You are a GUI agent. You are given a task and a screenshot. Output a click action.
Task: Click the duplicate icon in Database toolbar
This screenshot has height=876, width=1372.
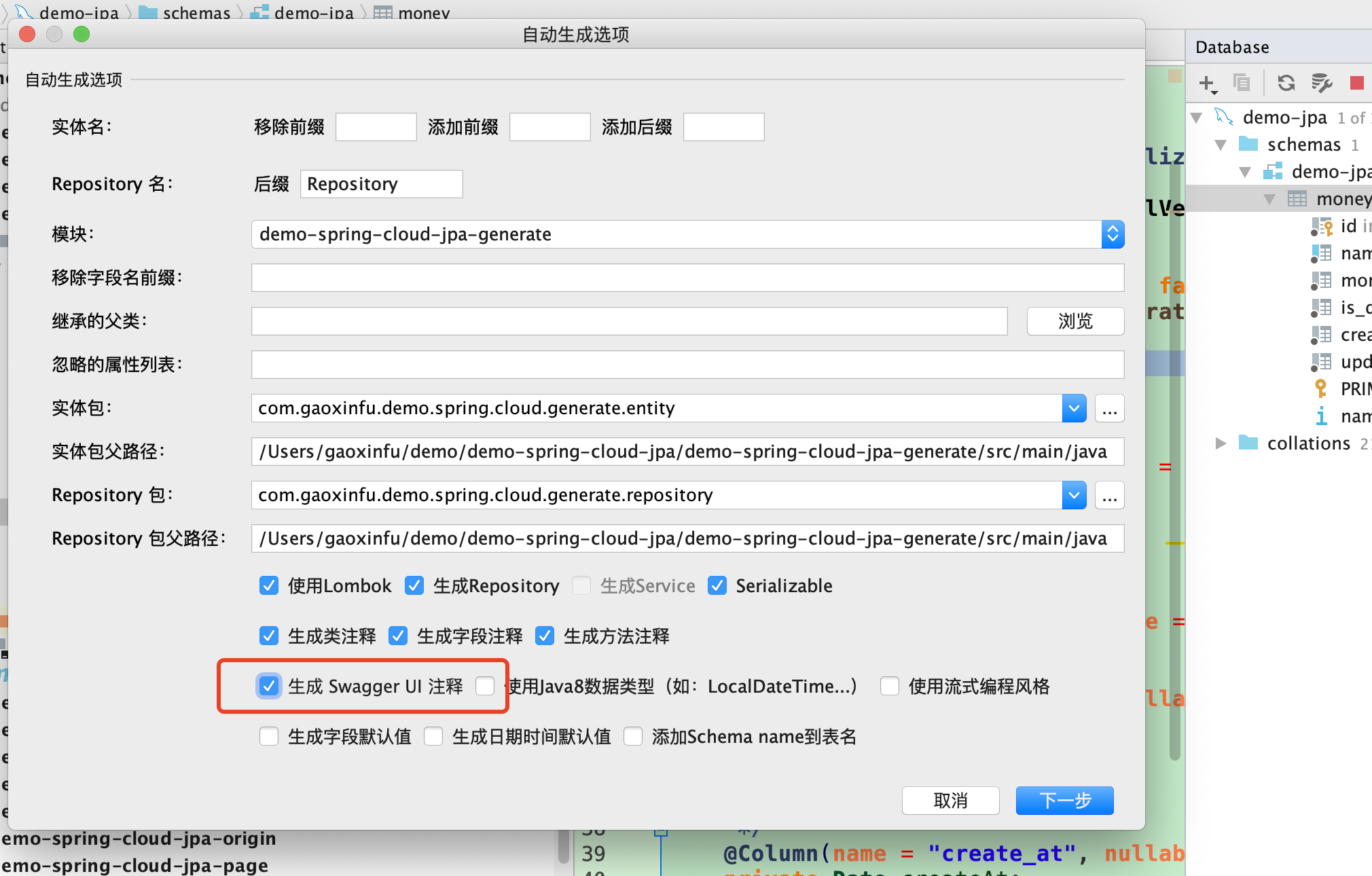(1242, 83)
